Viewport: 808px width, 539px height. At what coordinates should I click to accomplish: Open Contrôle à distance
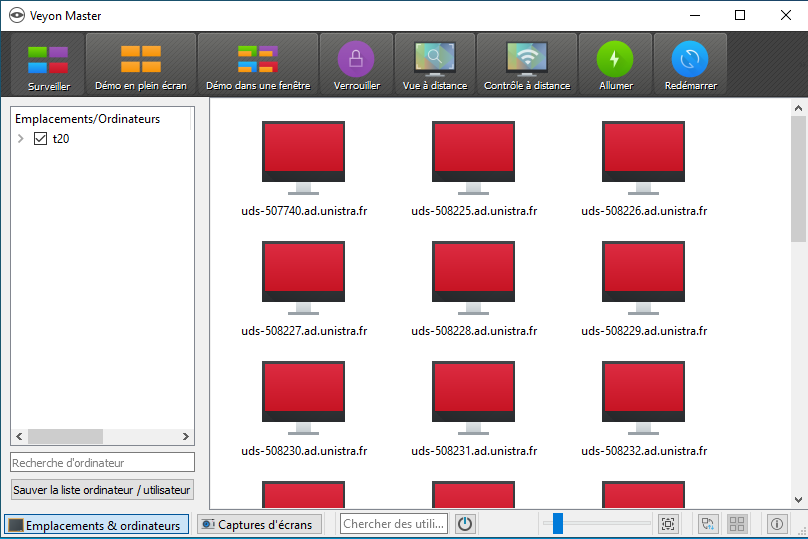coord(526,66)
